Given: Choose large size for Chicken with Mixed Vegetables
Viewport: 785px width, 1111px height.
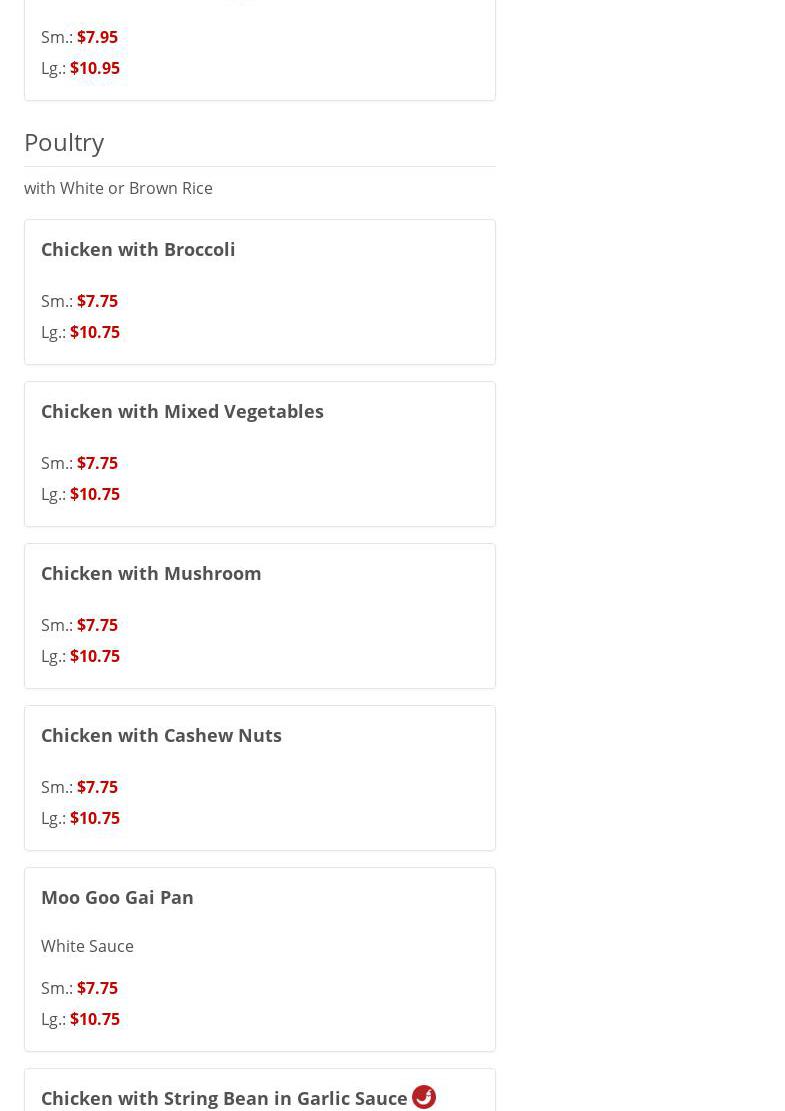Looking at the screenshot, I should [x=95, y=494].
